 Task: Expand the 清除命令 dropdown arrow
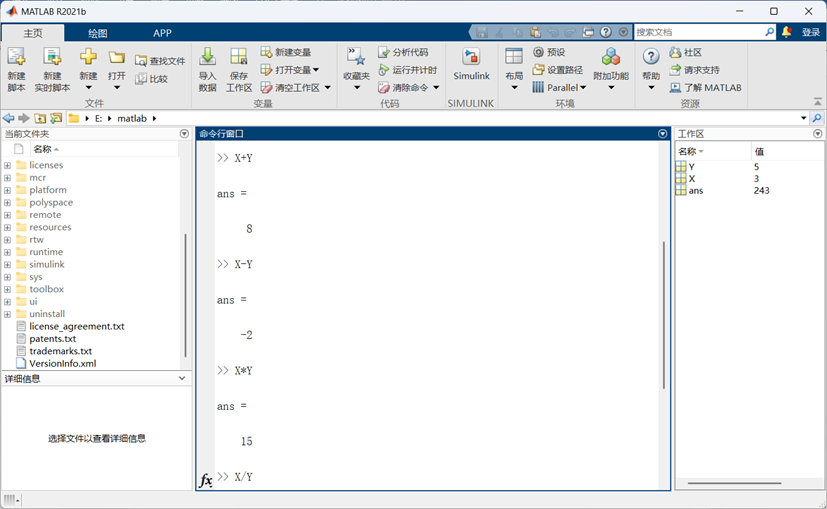click(x=436, y=88)
